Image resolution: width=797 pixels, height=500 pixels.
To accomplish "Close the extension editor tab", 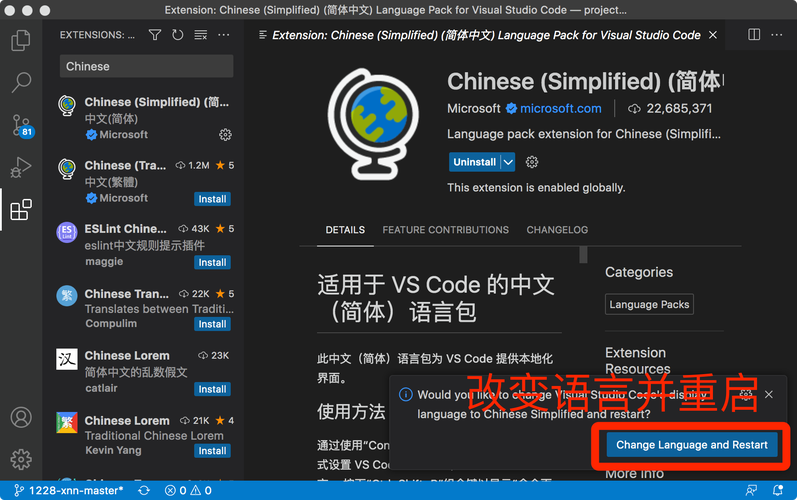I will pos(713,35).
